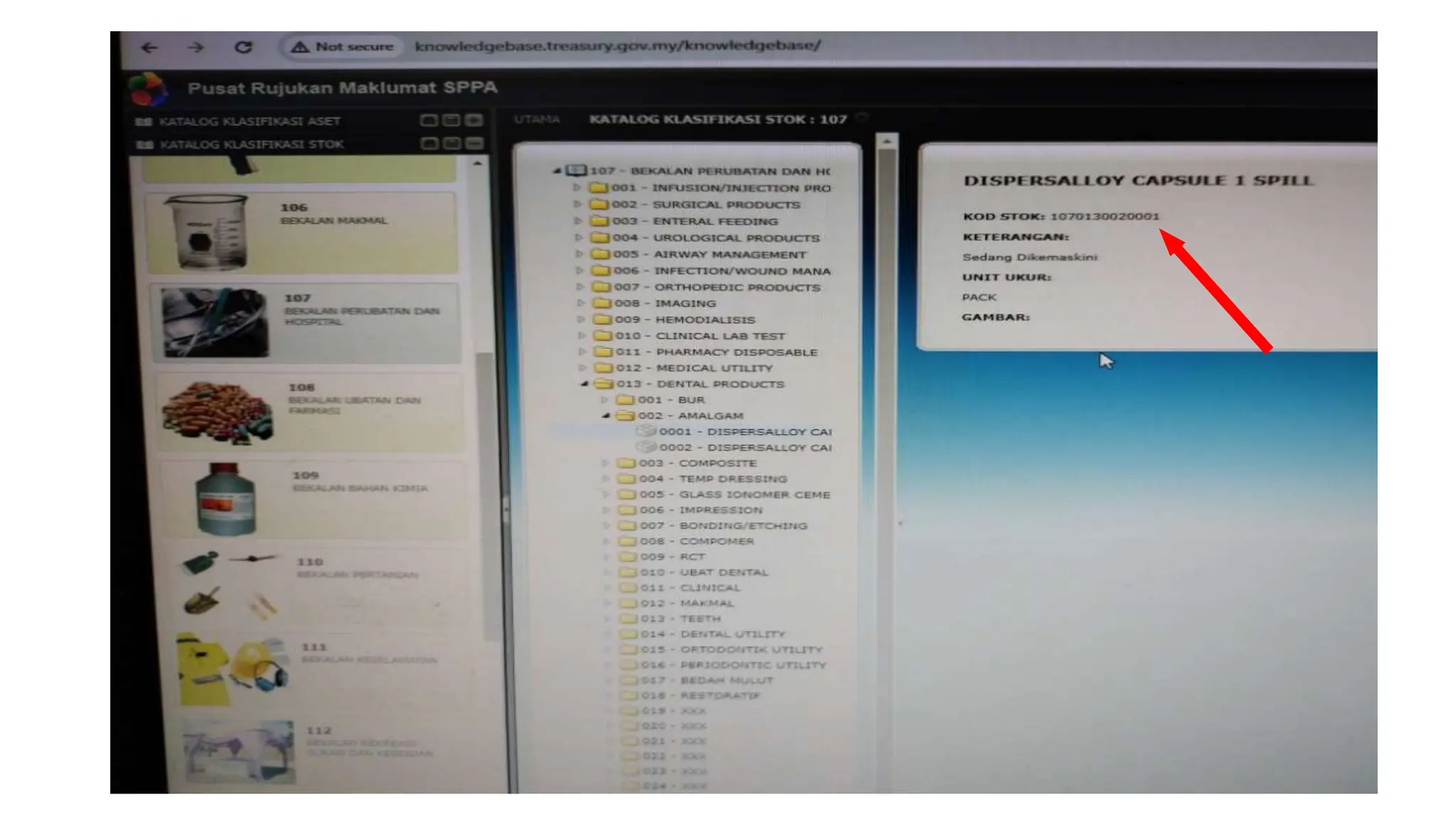1456x819 pixels.
Task: Collapse the 013 Dental Products folder
Action: (584, 384)
